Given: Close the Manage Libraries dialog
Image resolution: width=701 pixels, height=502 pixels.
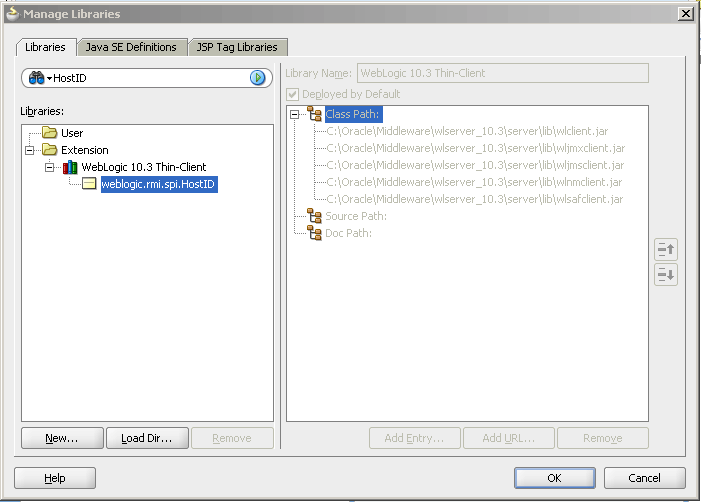Looking at the screenshot, I should (x=685, y=14).
